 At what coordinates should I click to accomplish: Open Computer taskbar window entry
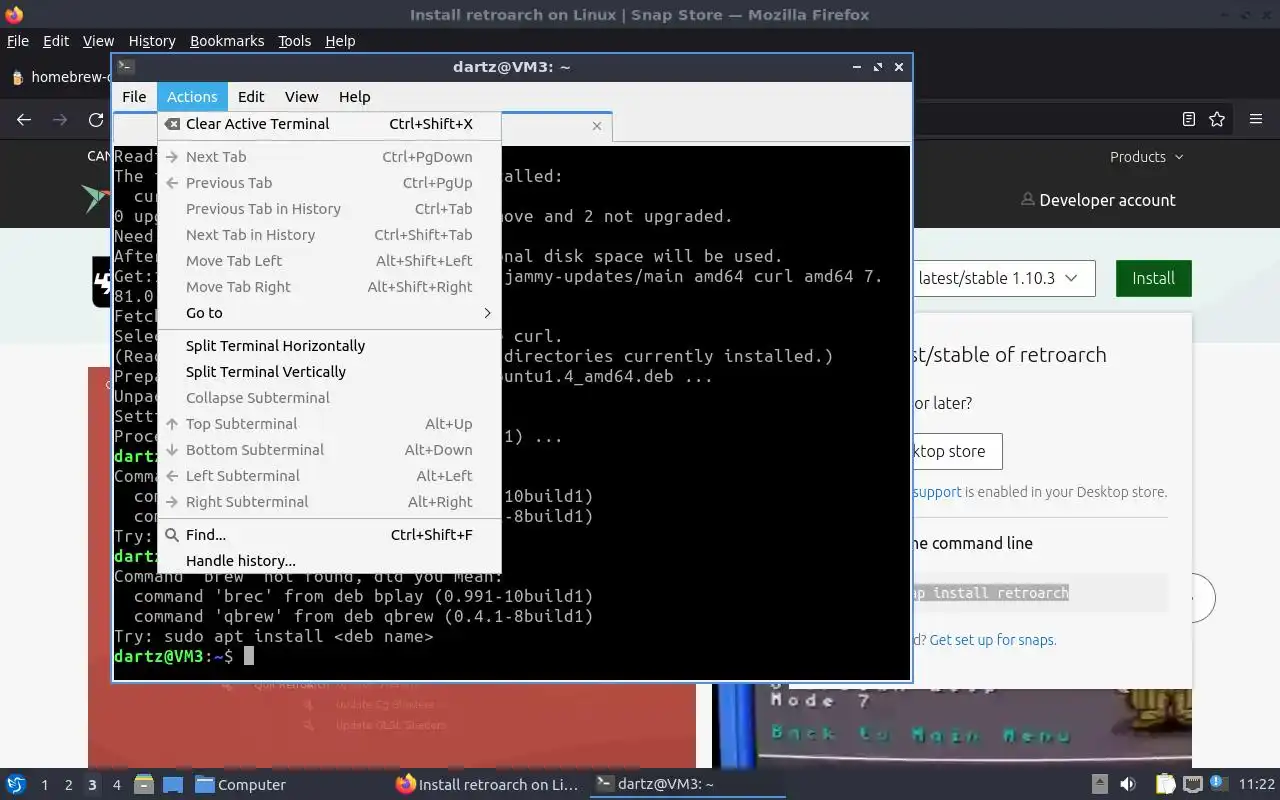click(240, 785)
